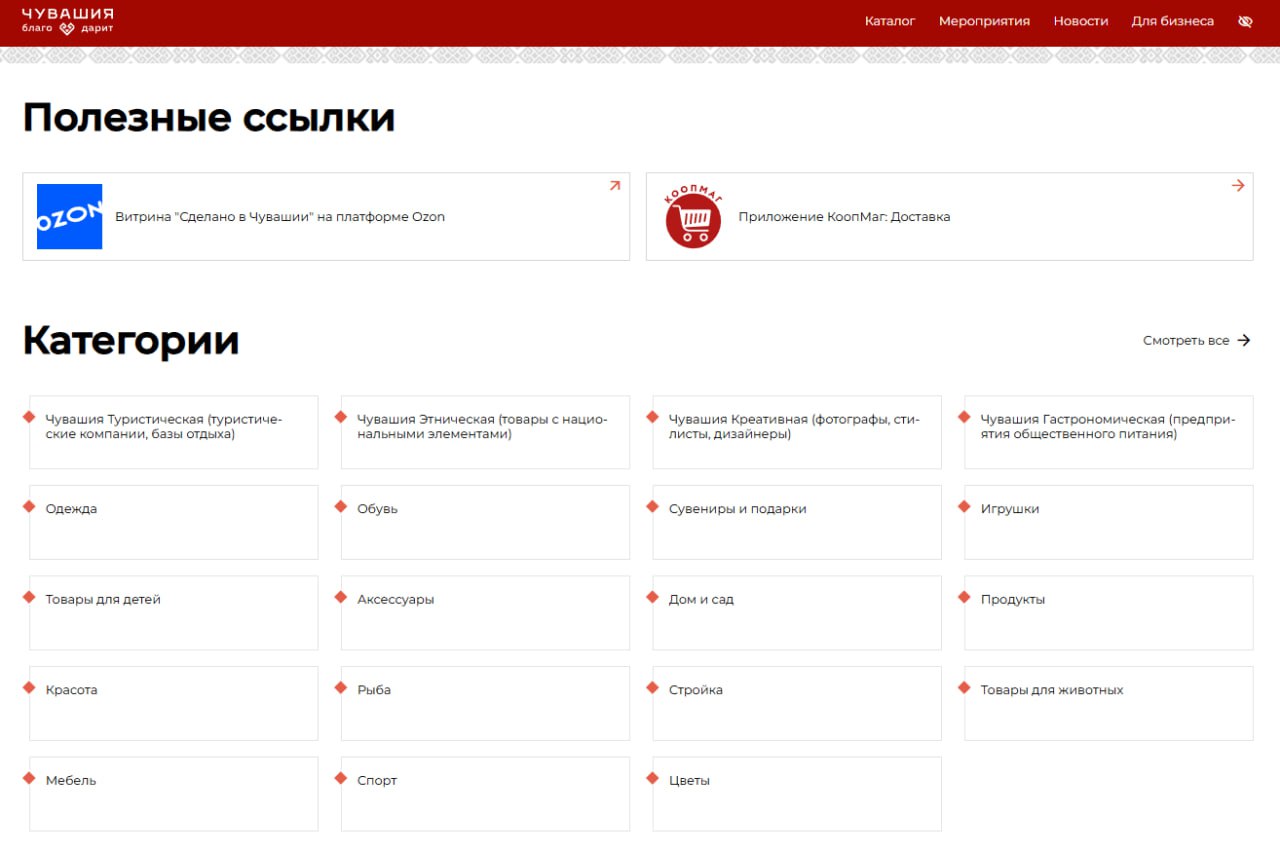This screenshot has width=1280, height=850.
Task: Click the Чувашия благо дарит logo
Action: tap(68, 21)
